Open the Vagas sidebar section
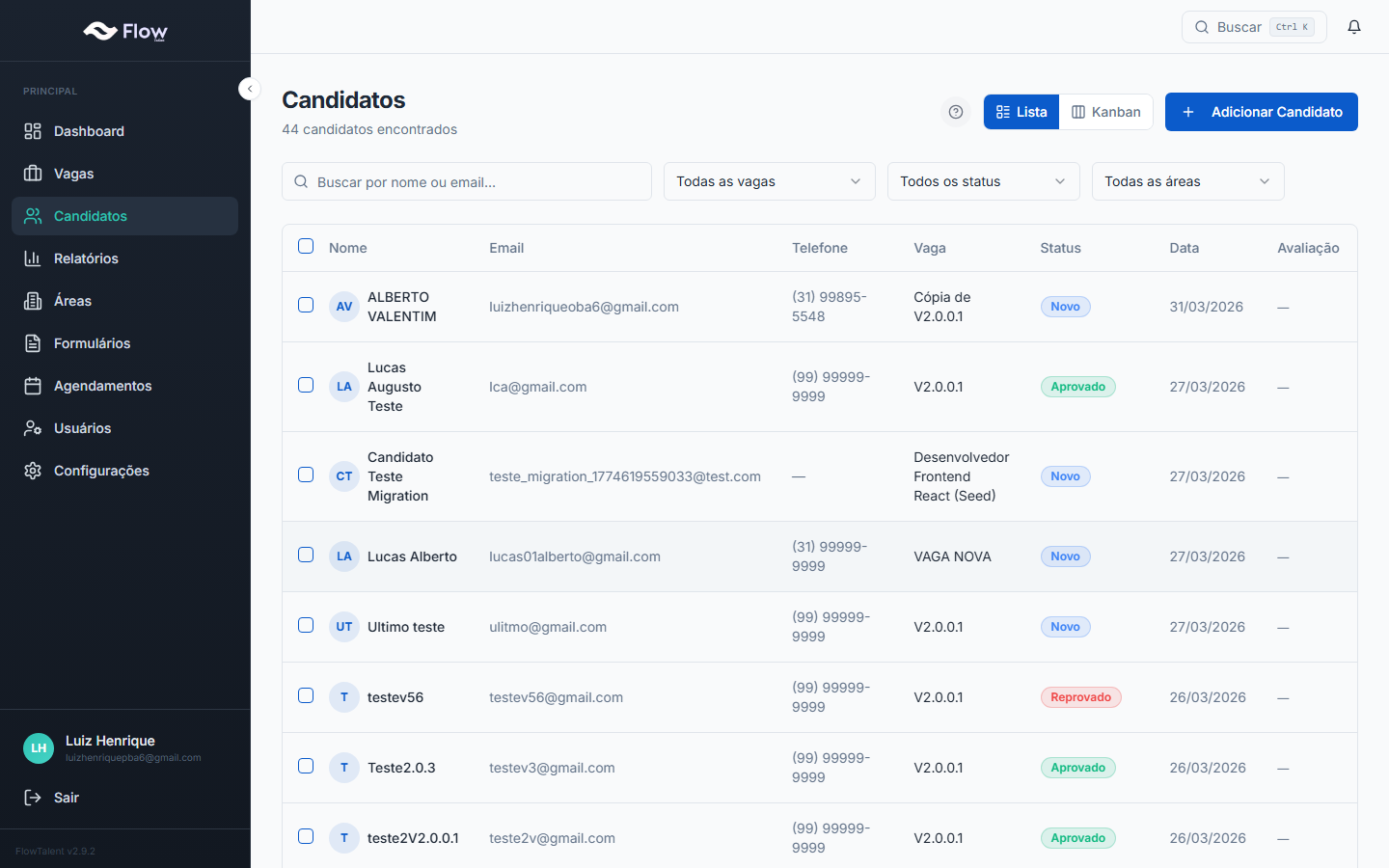This screenshot has width=1389, height=868. pyautogui.click(x=73, y=174)
